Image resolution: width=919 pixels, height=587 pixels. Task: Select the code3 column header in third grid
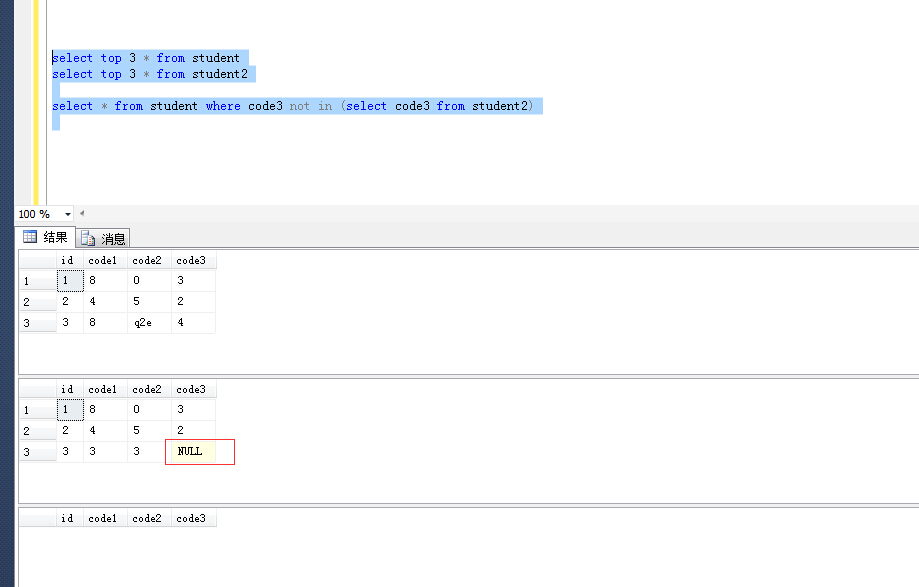point(192,517)
